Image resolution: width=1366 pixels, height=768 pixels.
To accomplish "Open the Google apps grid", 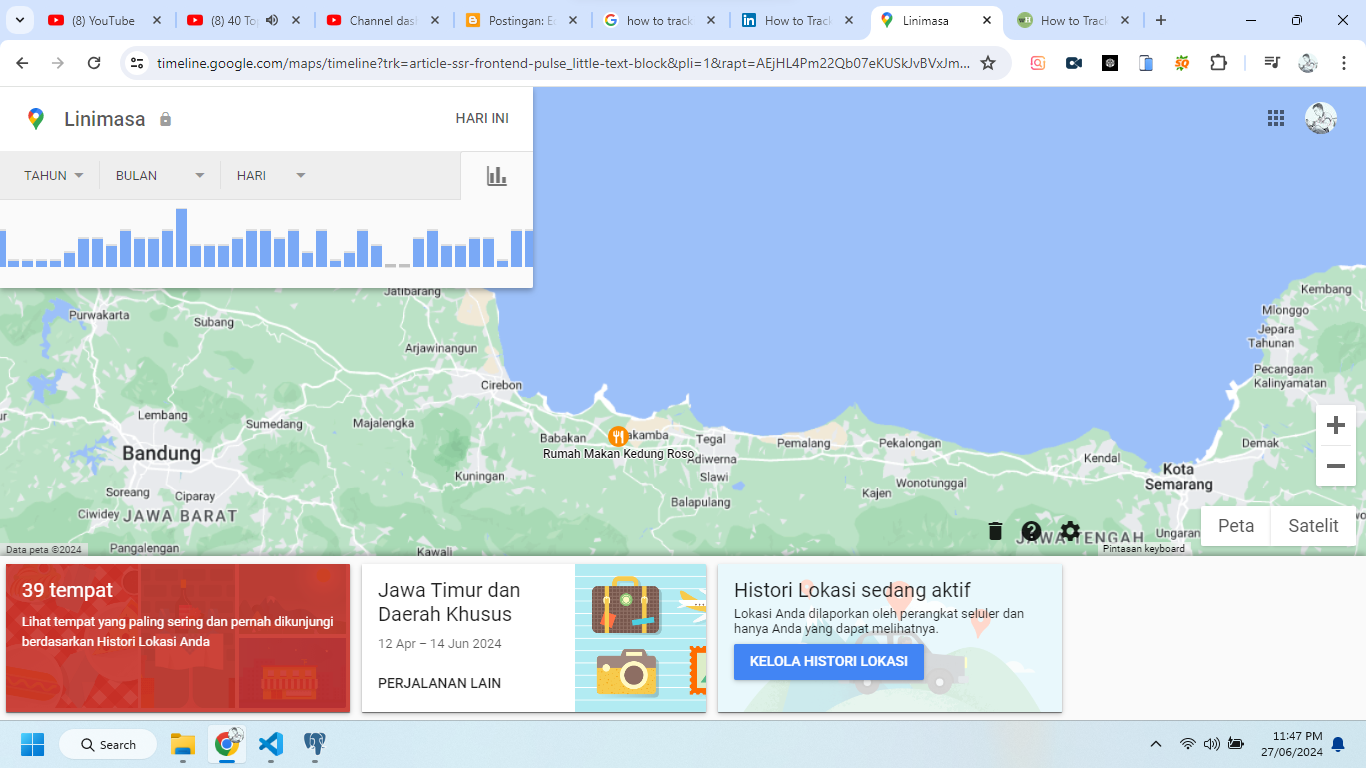I will coord(1276,118).
